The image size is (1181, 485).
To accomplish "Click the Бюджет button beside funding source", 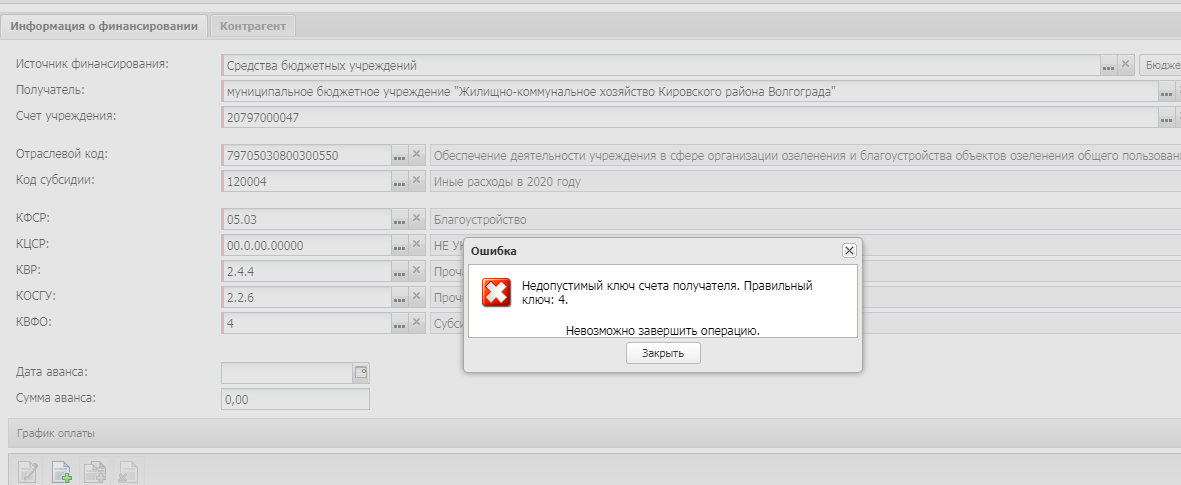I will tap(1161, 65).
